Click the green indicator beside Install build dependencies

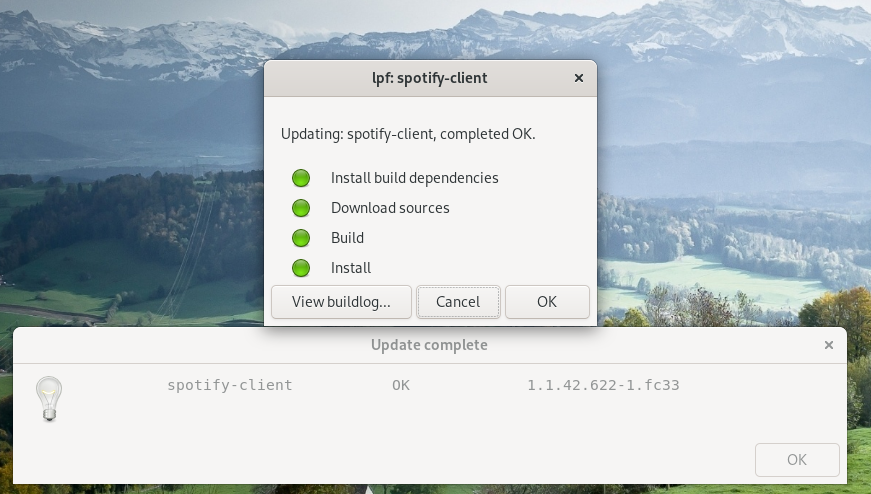click(301, 178)
